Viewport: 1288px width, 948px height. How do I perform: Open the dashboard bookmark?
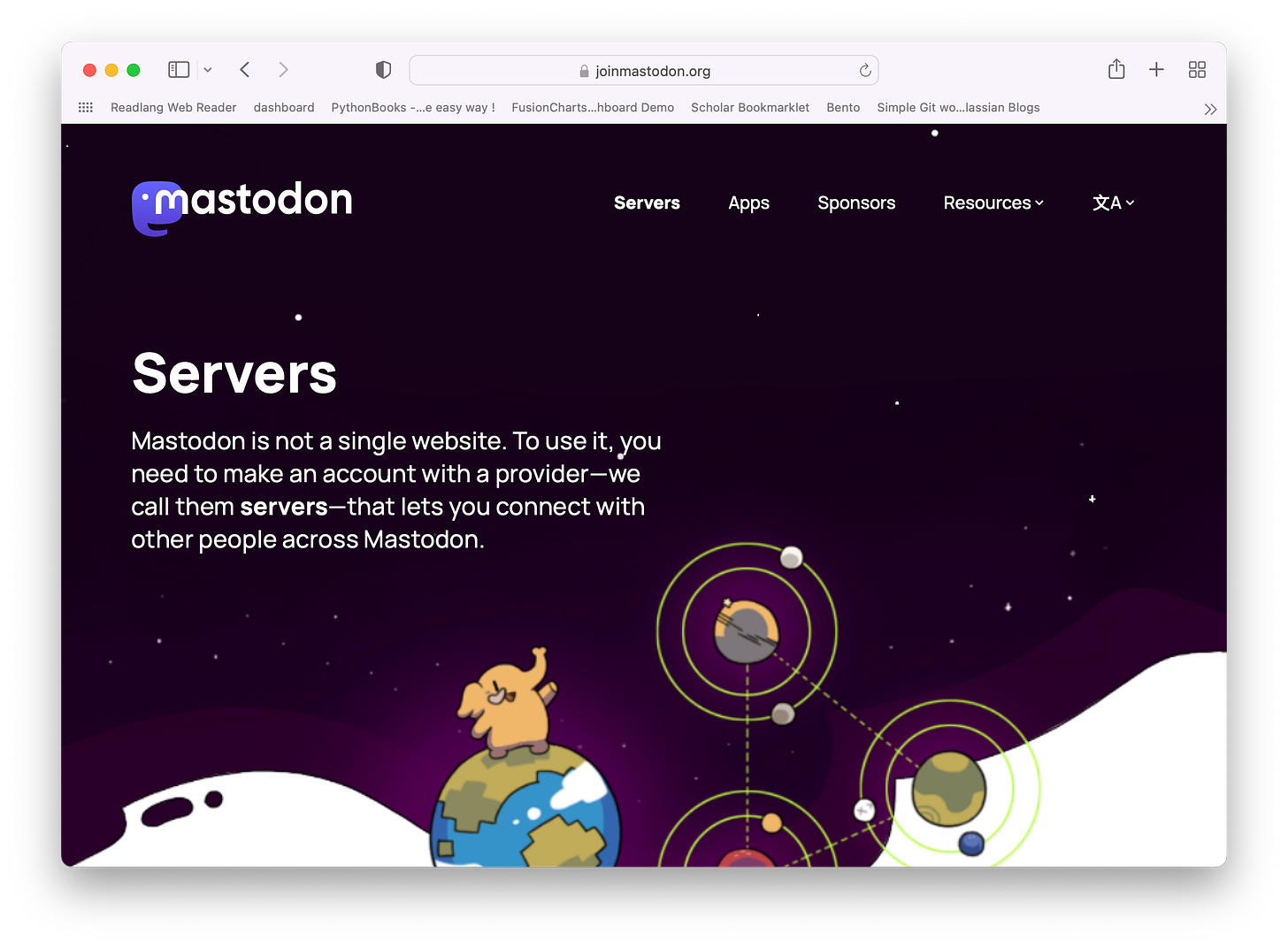click(284, 107)
